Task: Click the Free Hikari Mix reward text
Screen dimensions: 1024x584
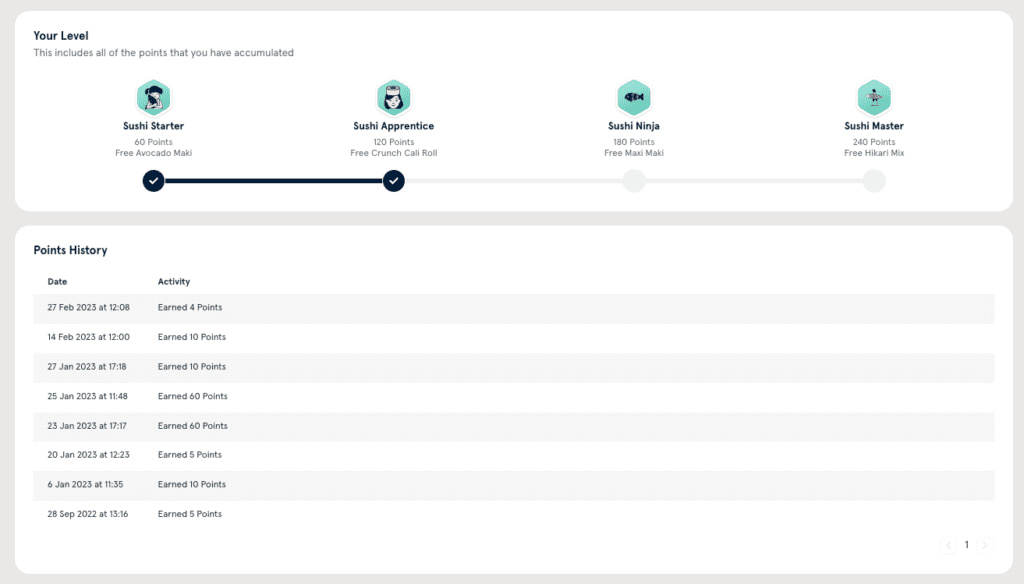Action: click(x=874, y=153)
